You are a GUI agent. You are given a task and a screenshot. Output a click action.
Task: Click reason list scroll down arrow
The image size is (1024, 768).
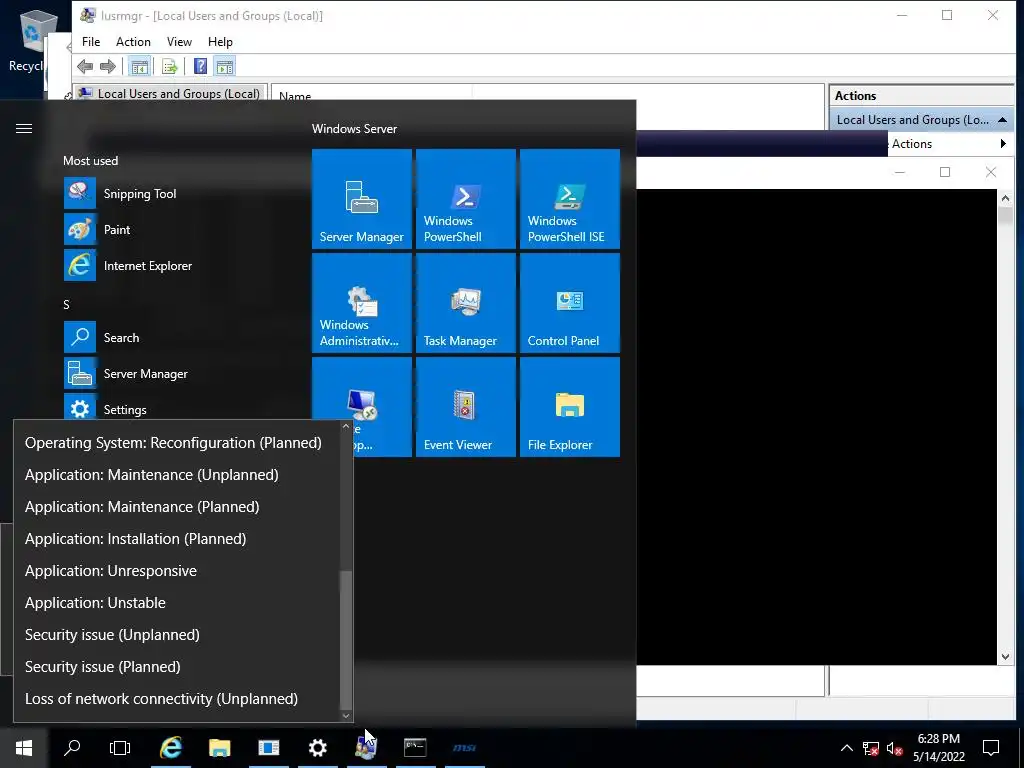pos(346,716)
